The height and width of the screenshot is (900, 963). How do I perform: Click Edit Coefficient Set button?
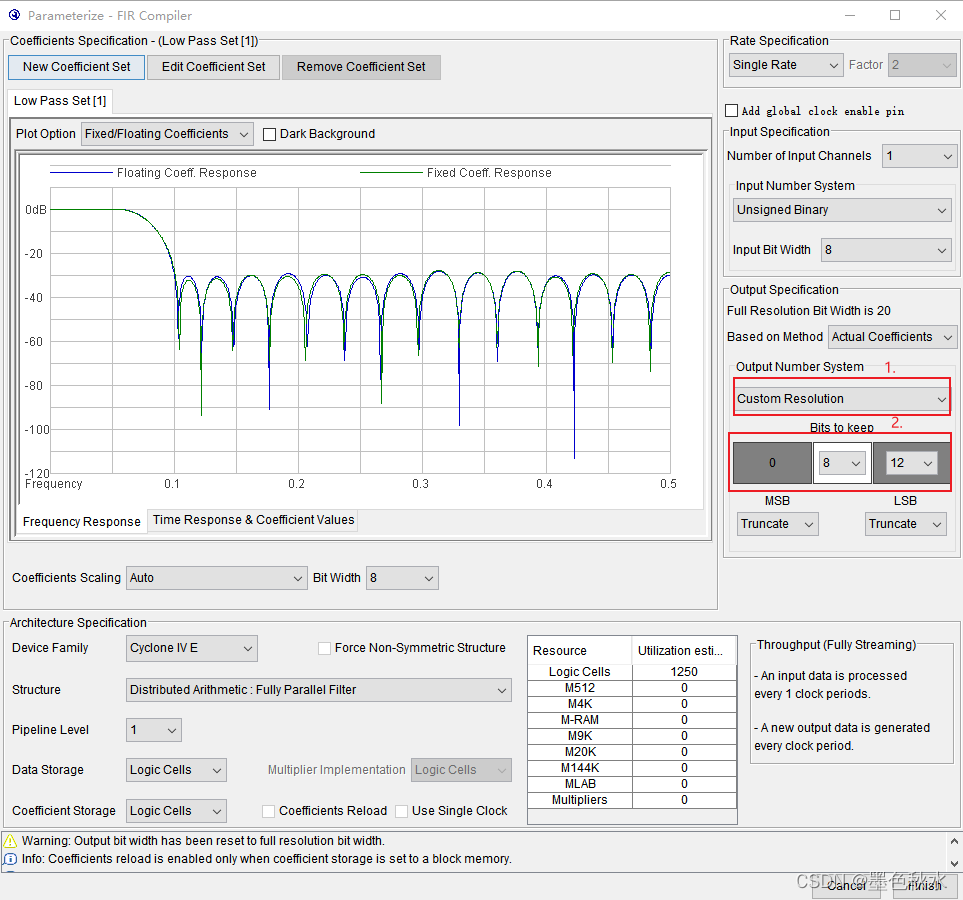click(214, 67)
